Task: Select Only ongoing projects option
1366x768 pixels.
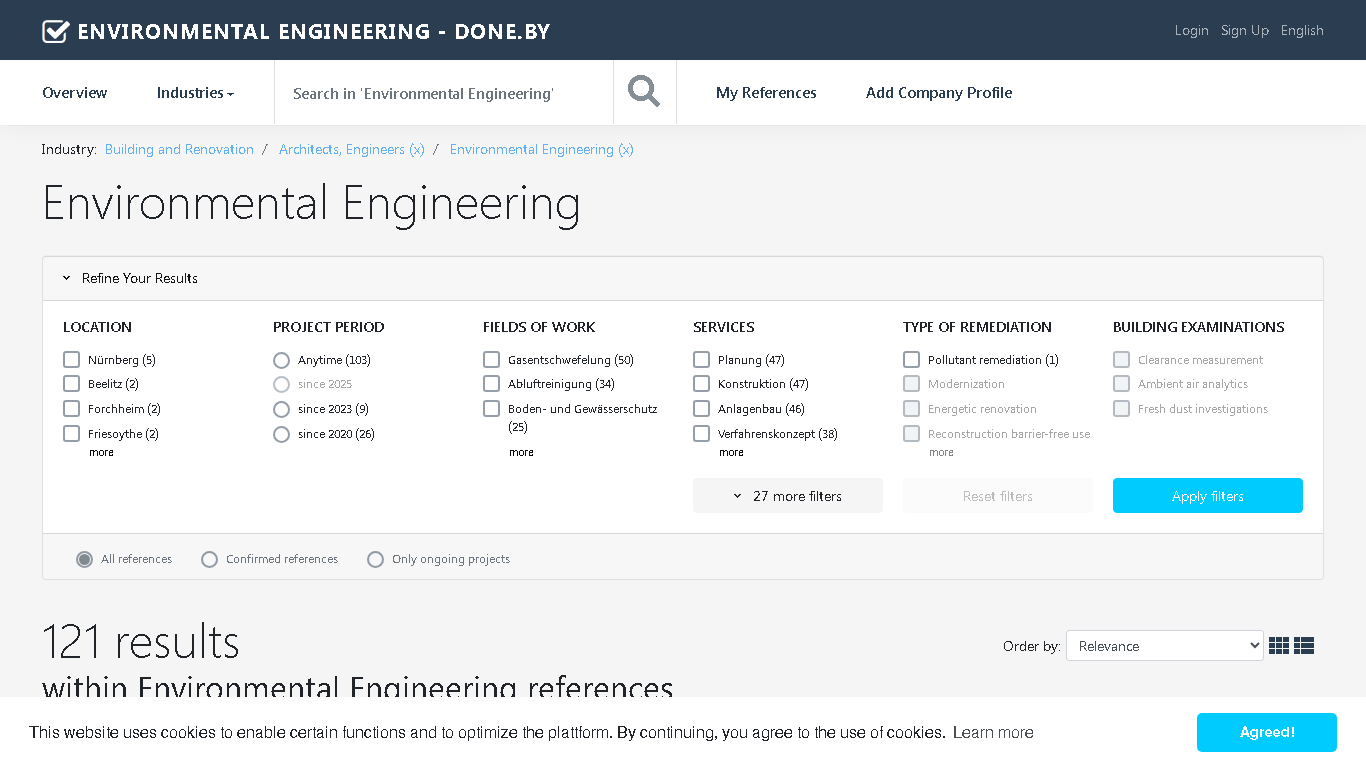Action: (x=375, y=559)
